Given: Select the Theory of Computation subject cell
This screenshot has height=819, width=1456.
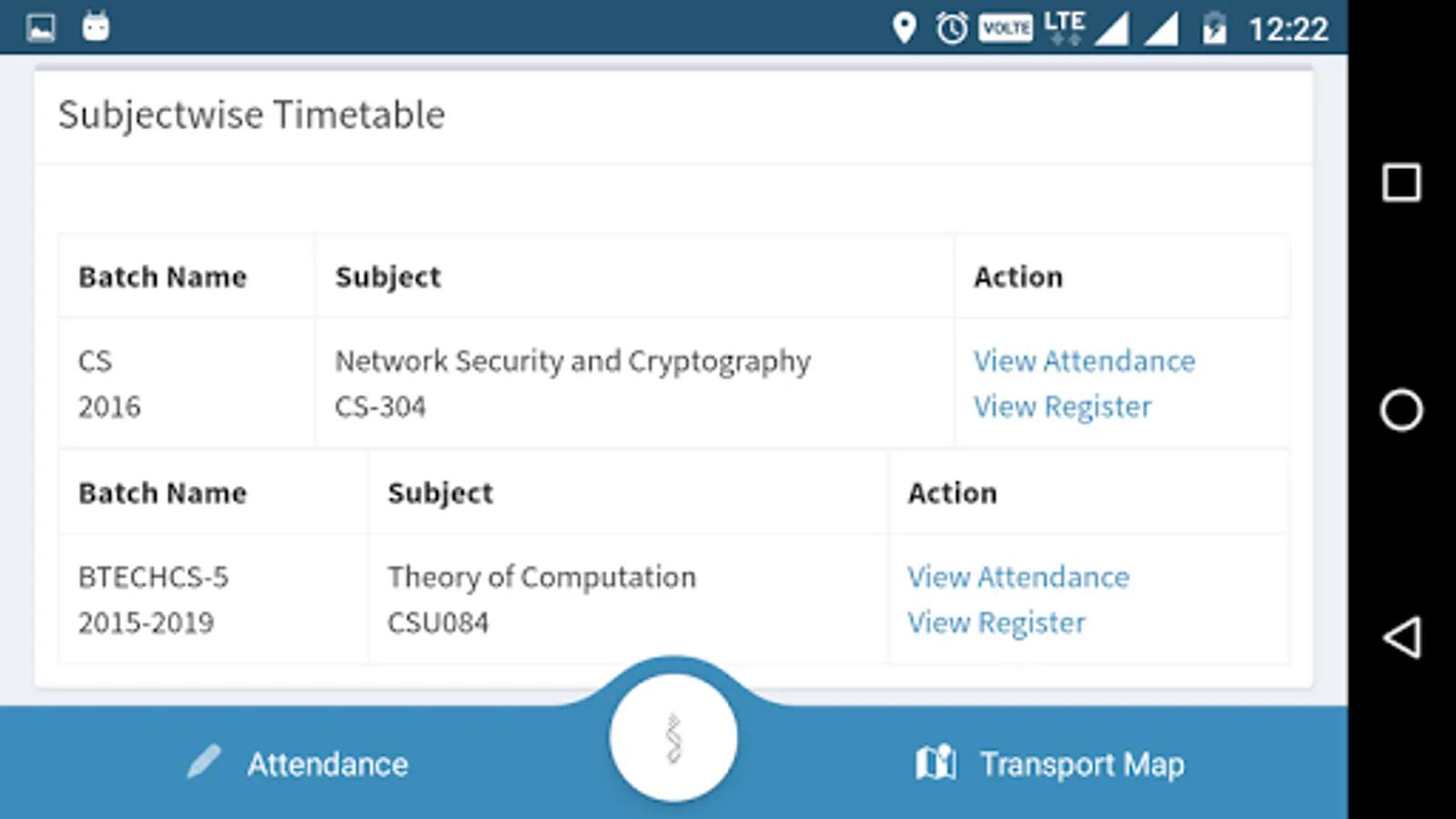Looking at the screenshot, I should coord(541,577).
